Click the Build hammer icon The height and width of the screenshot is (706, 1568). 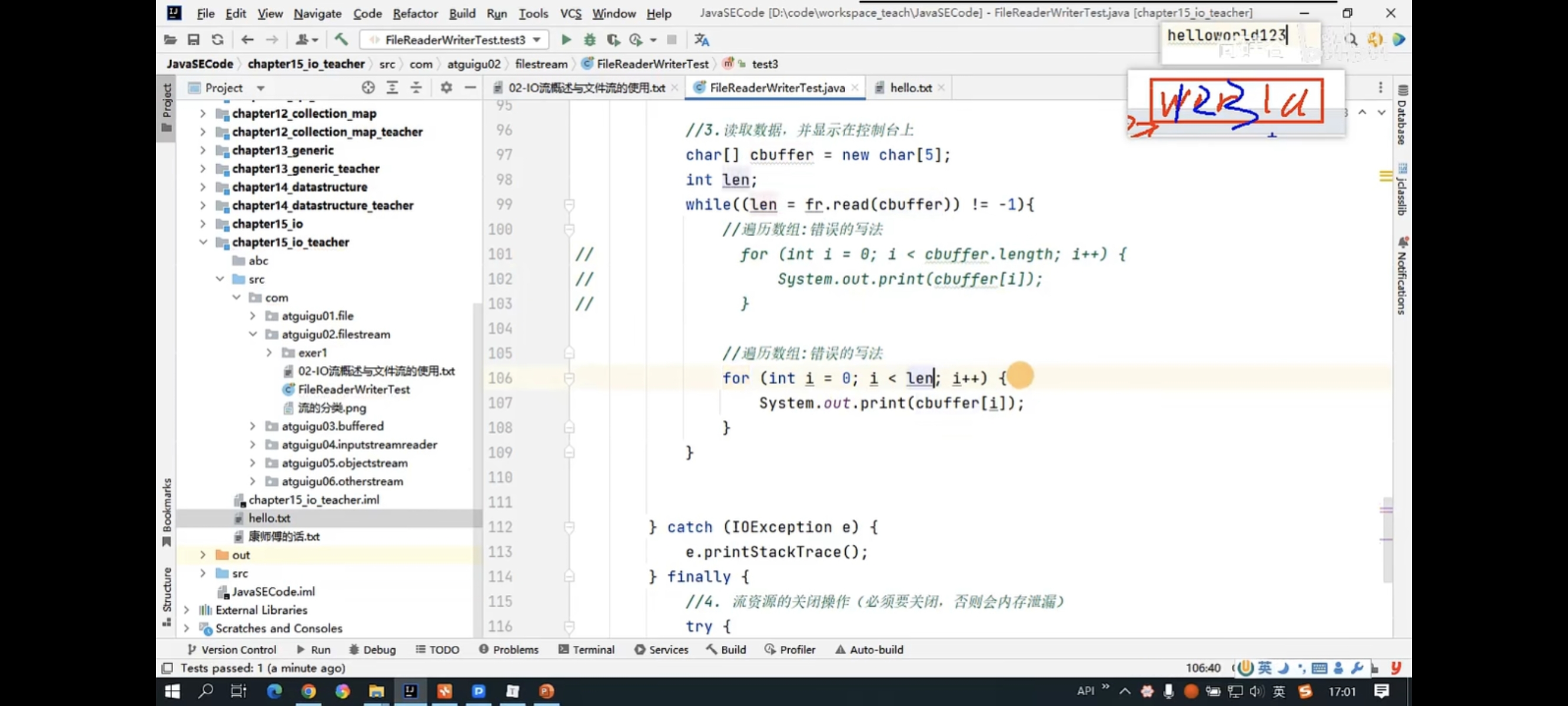[341, 39]
